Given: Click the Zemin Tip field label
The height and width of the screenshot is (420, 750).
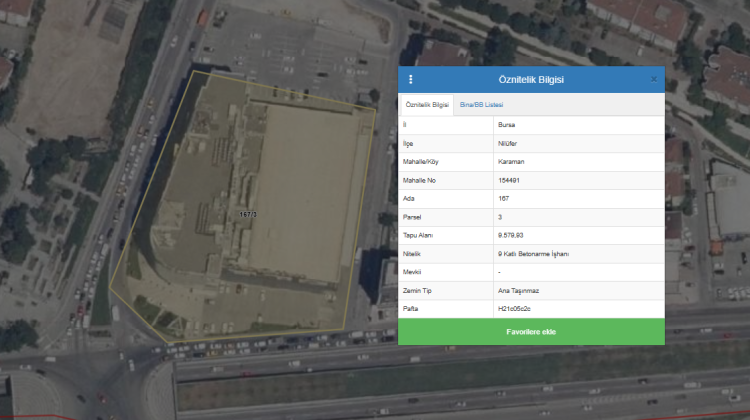Looking at the screenshot, I should [x=415, y=290].
